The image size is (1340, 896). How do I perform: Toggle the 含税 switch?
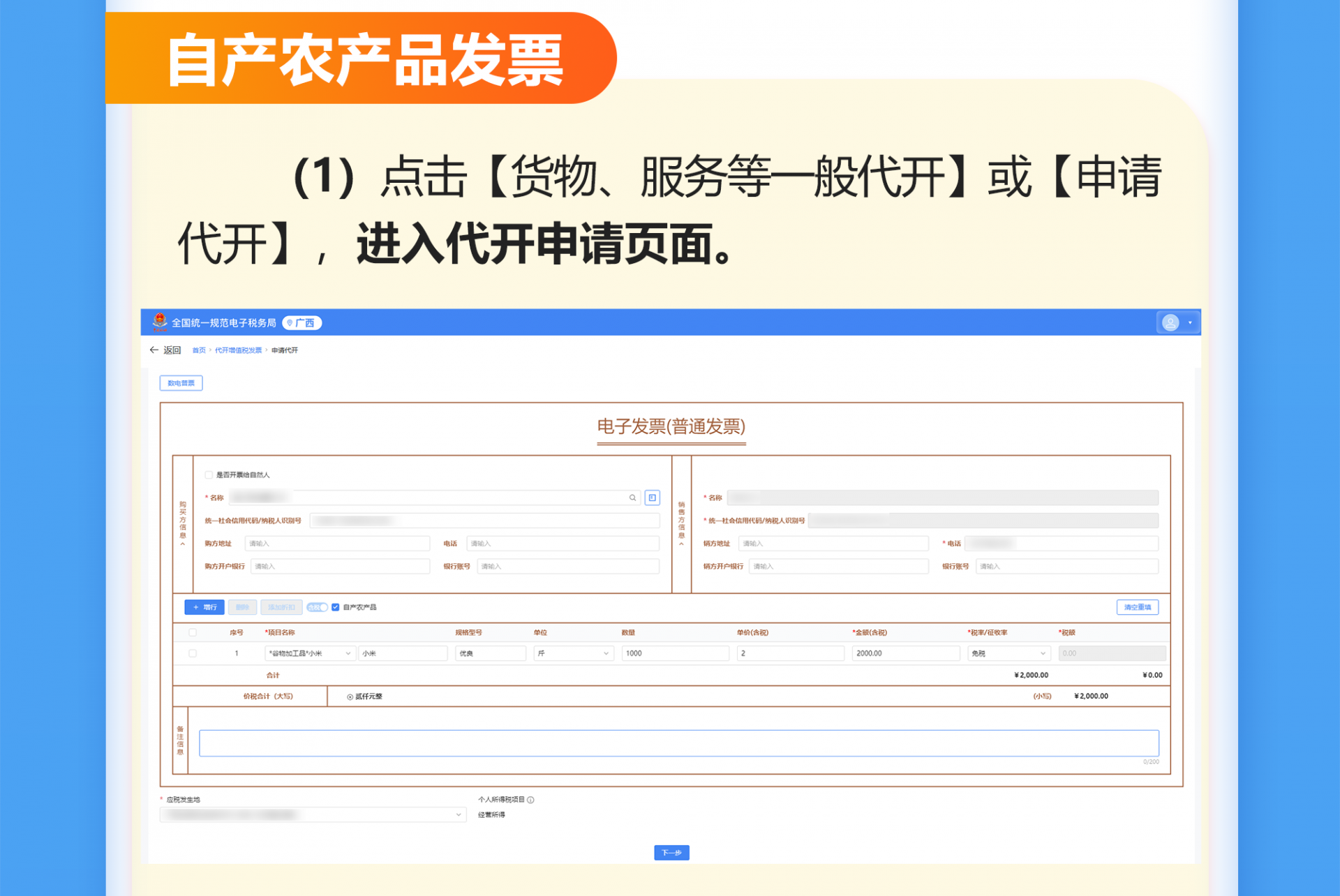click(x=317, y=607)
